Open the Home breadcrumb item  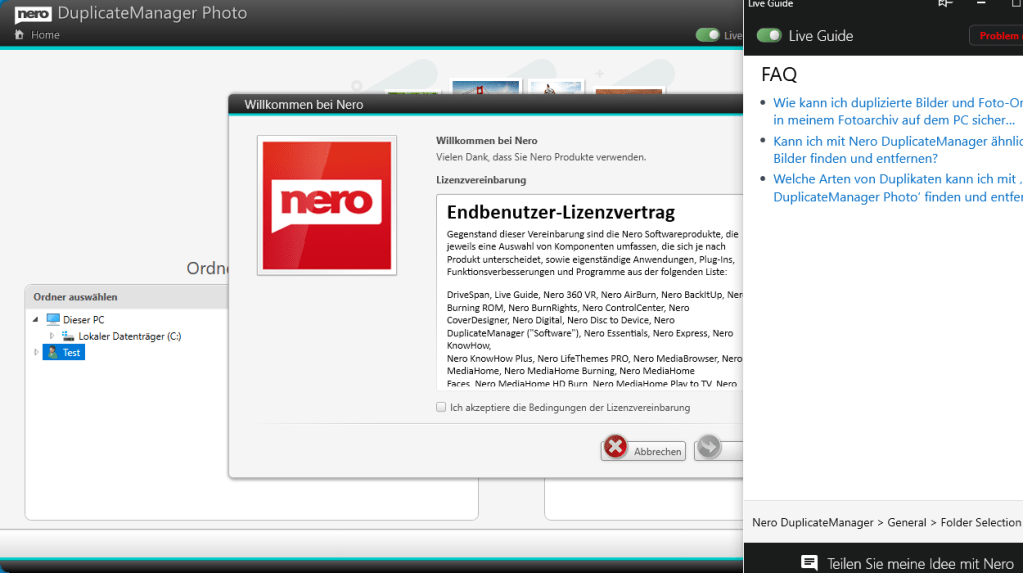click(45, 35)
